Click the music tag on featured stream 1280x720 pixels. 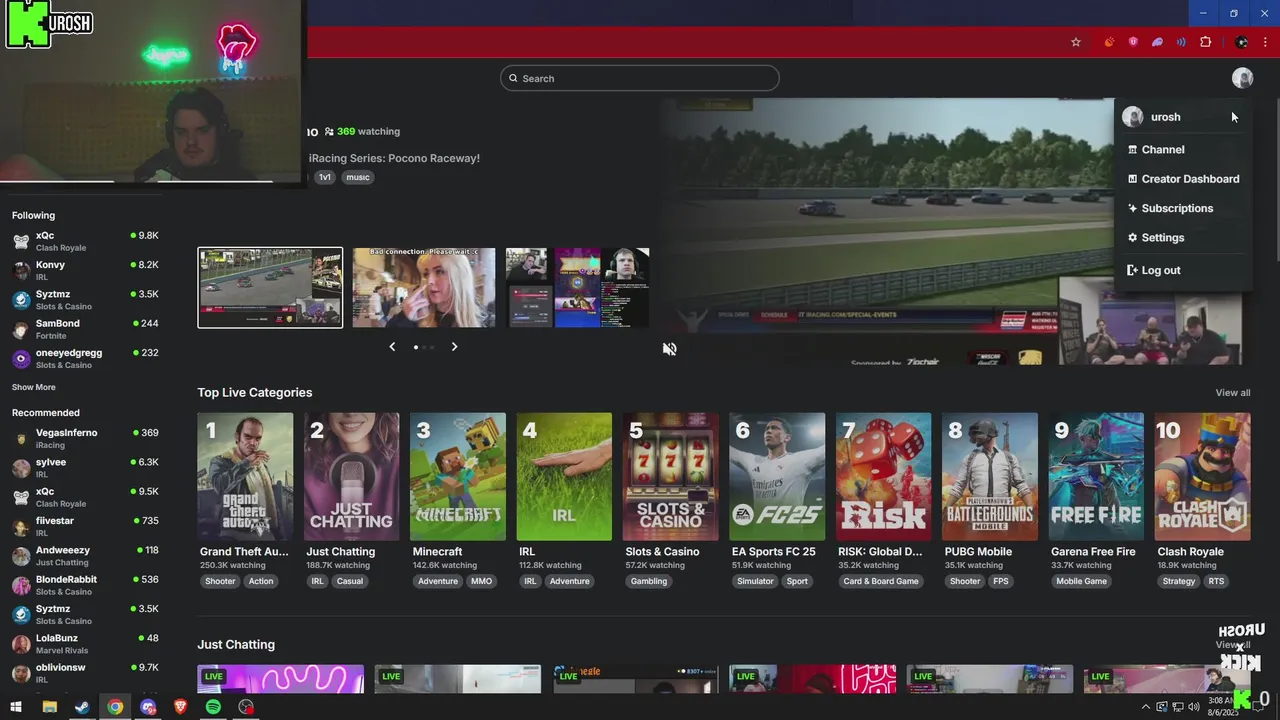[x=358, y=177]
